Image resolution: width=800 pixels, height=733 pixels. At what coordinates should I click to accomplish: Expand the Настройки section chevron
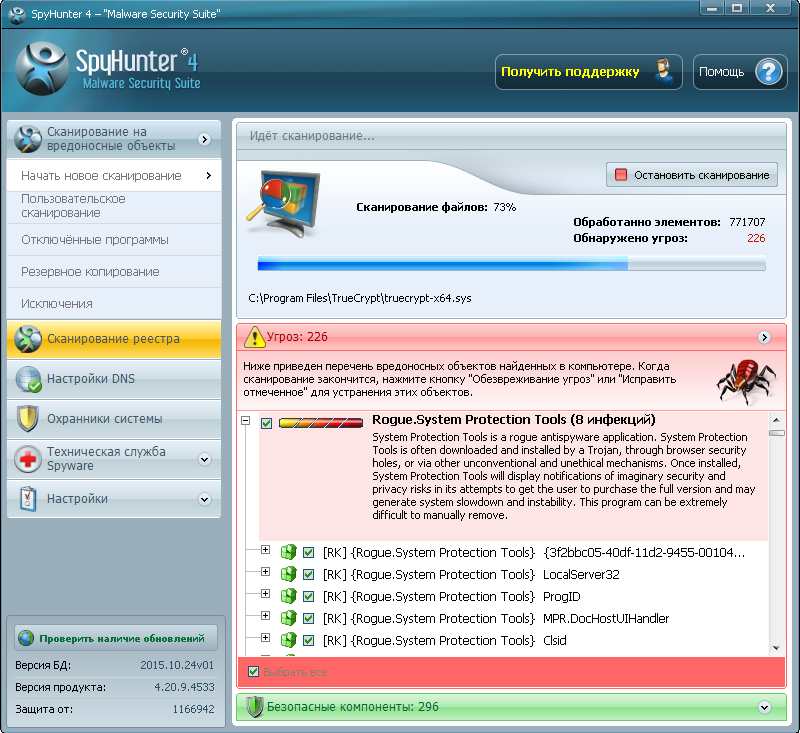point(204,499)
